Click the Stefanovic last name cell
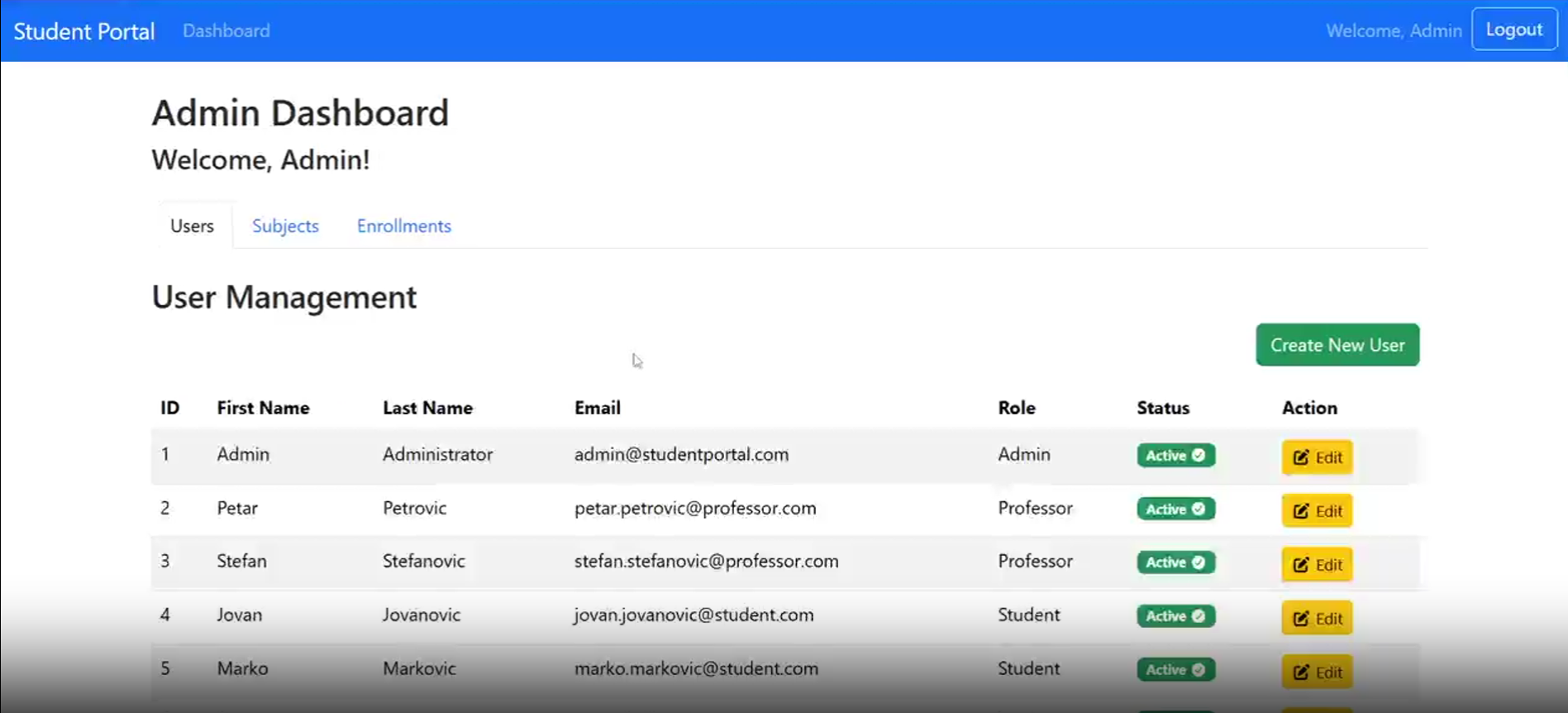1568x713 pixels. [x=424, y=561]
